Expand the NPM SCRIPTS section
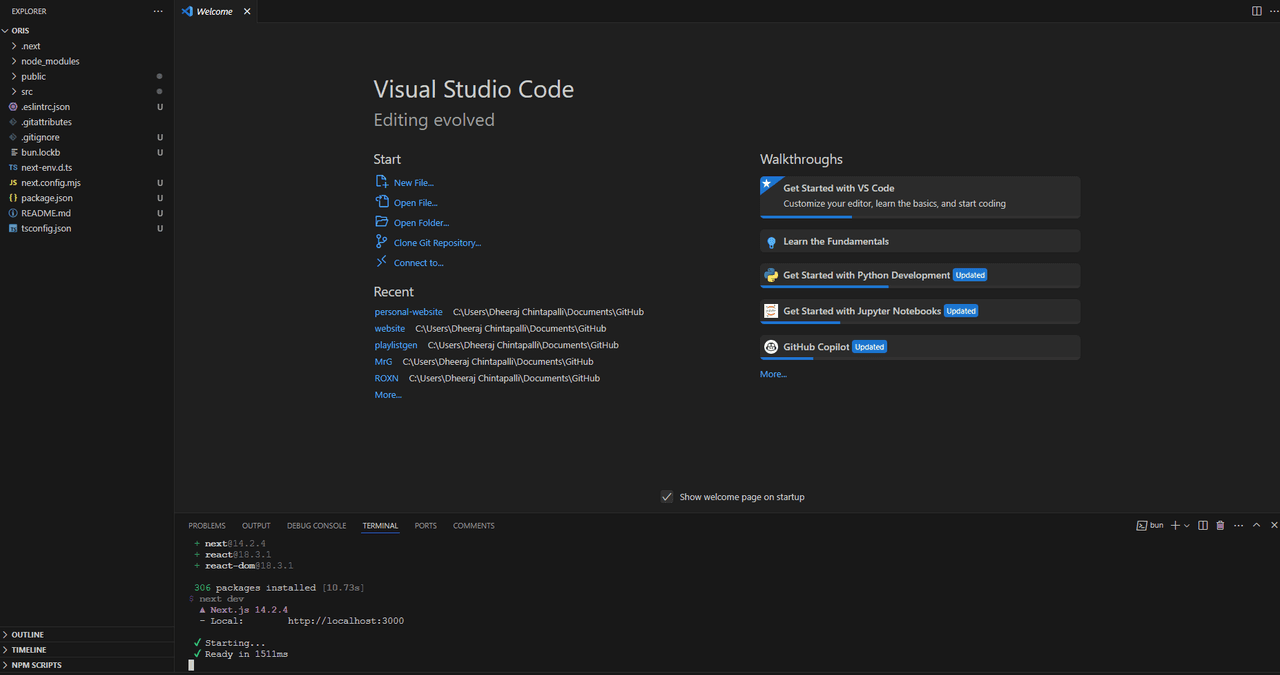Image resolution: width=1280 pixels, height=675 pixels. pos(36,665)
